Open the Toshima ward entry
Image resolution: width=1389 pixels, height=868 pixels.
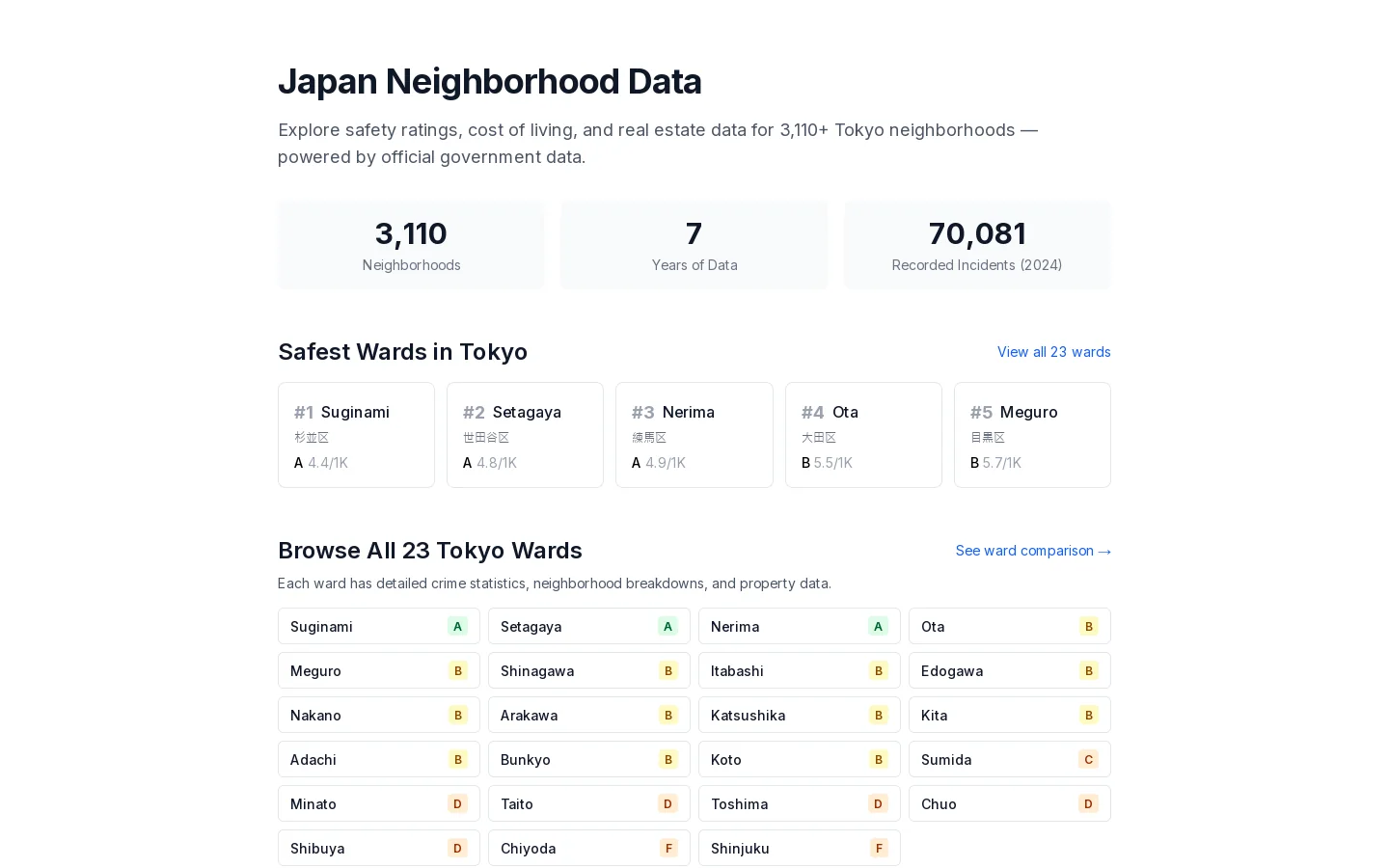coord(800,803)
